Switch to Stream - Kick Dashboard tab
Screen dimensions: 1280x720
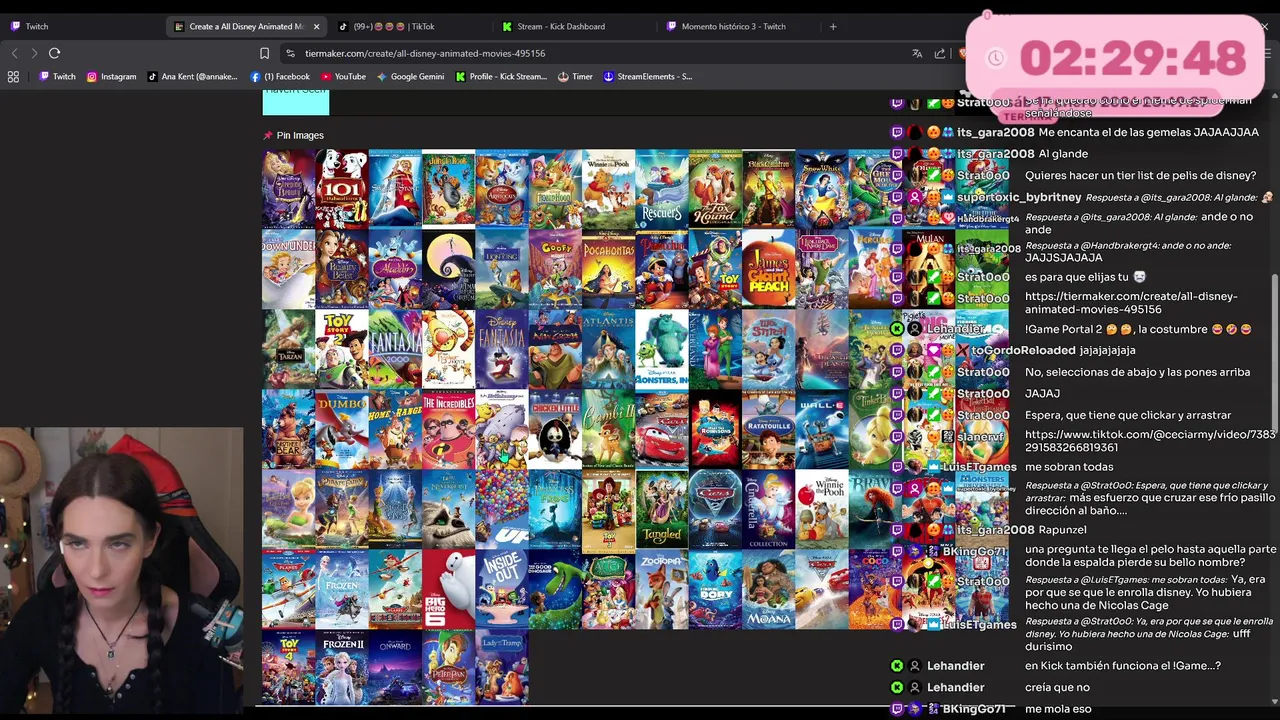(x=572, y=26)
